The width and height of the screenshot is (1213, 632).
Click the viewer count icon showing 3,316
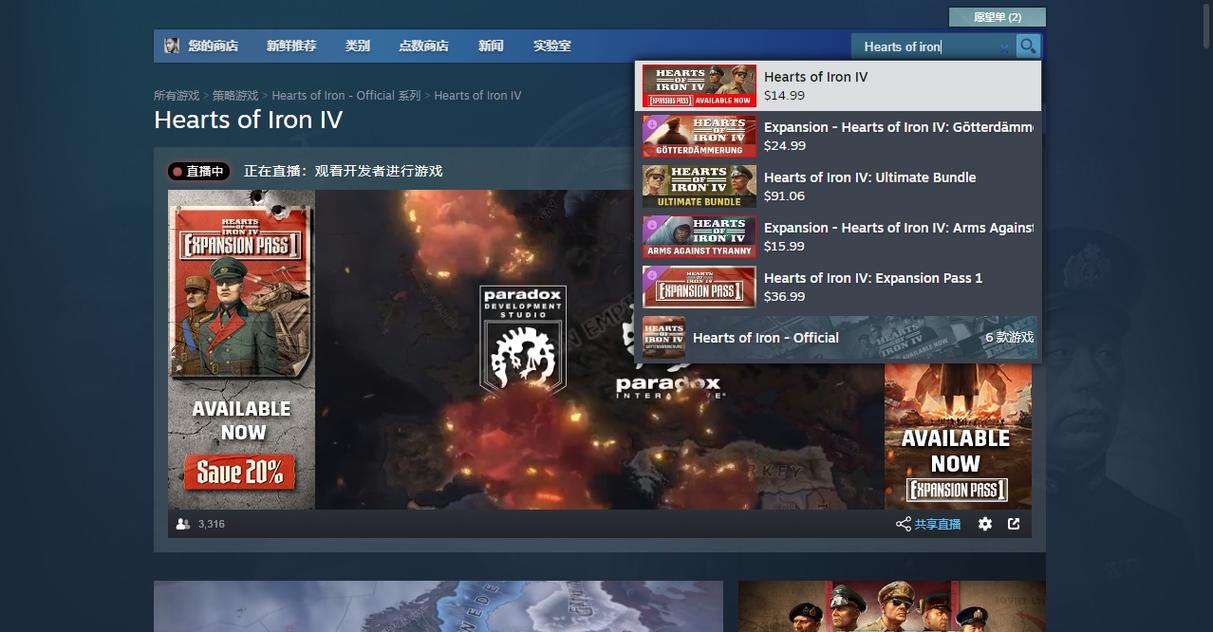[183, 524]
